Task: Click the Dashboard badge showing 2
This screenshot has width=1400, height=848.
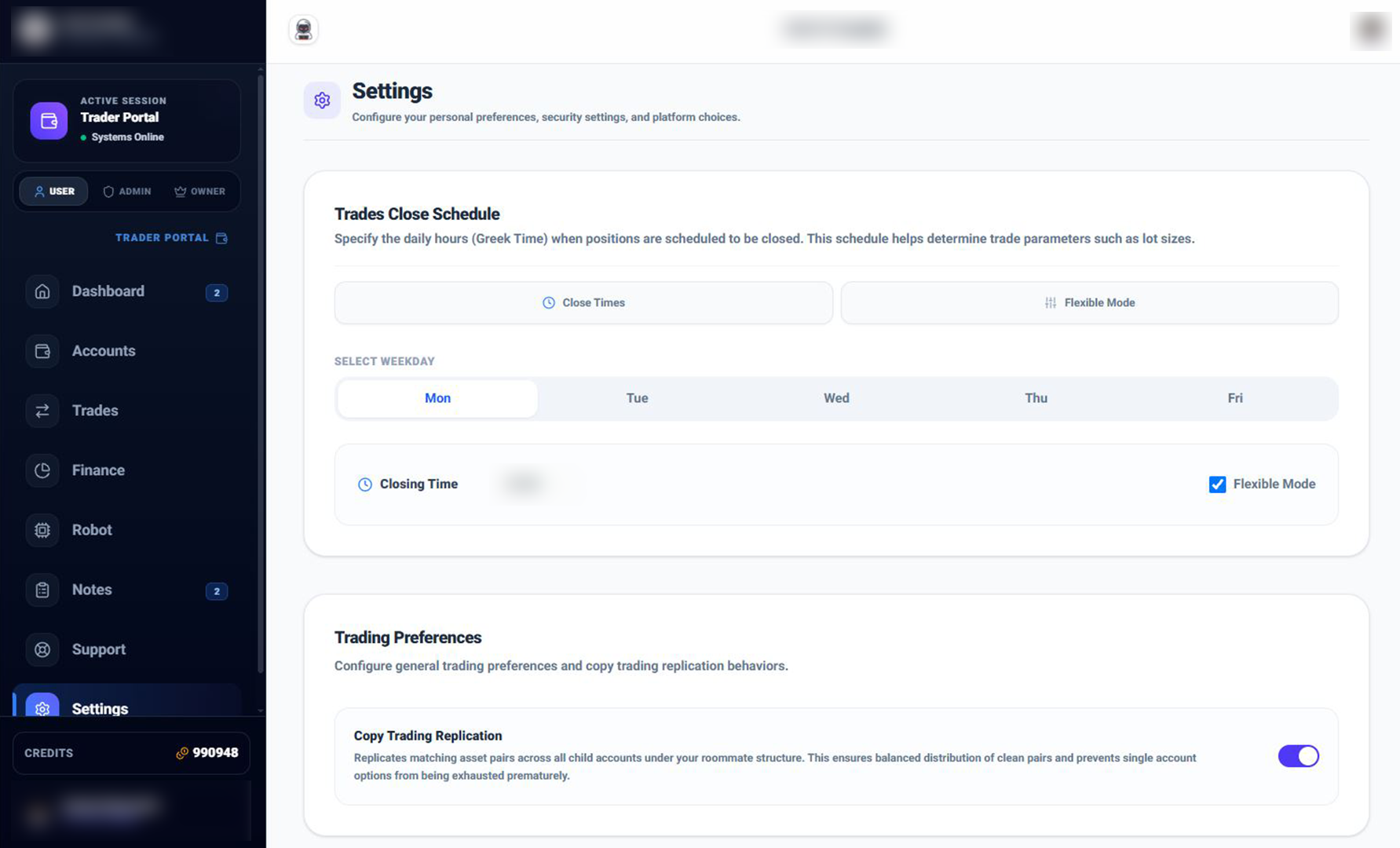Action: (217, 293)
